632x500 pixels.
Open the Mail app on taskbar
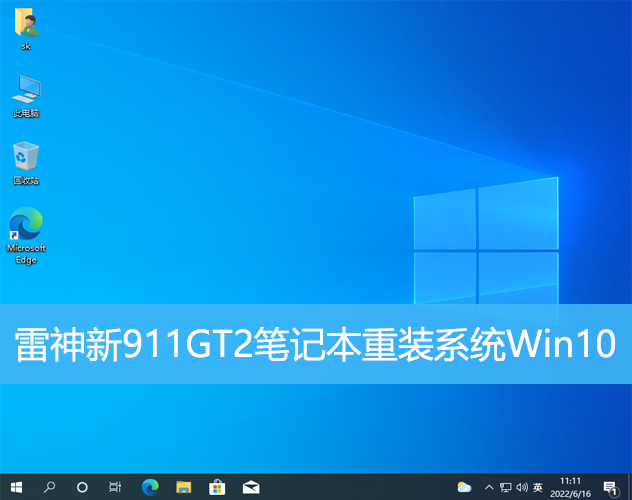[x=250, y=487]
